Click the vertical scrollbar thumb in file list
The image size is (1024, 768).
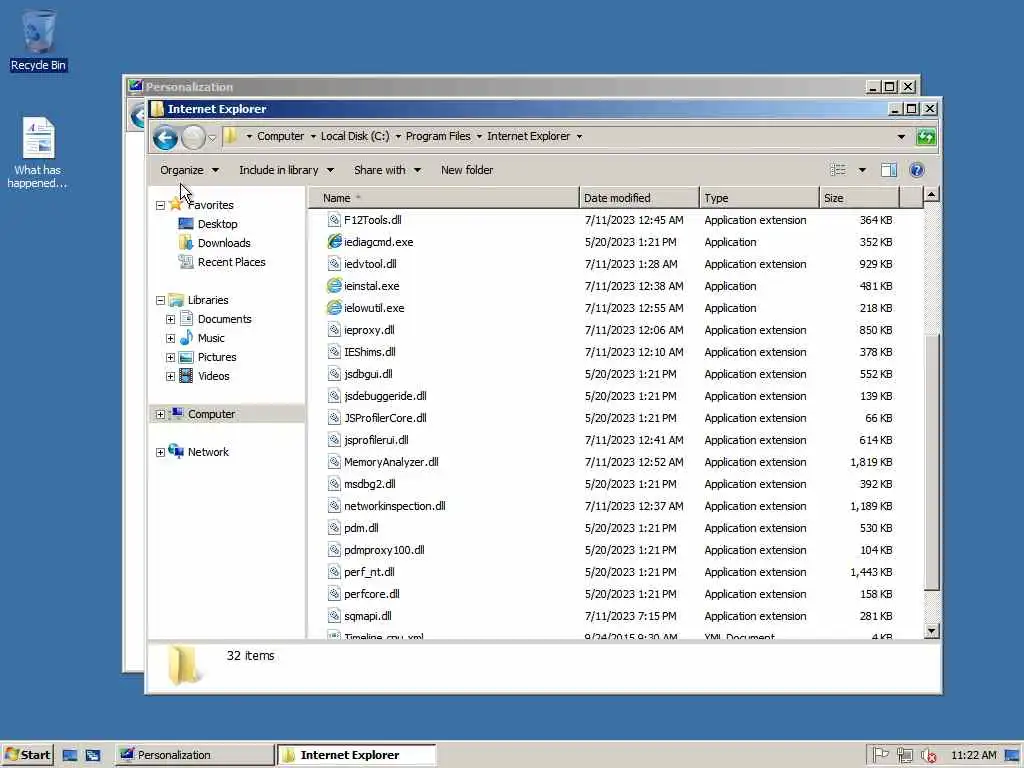click(932, 461)
